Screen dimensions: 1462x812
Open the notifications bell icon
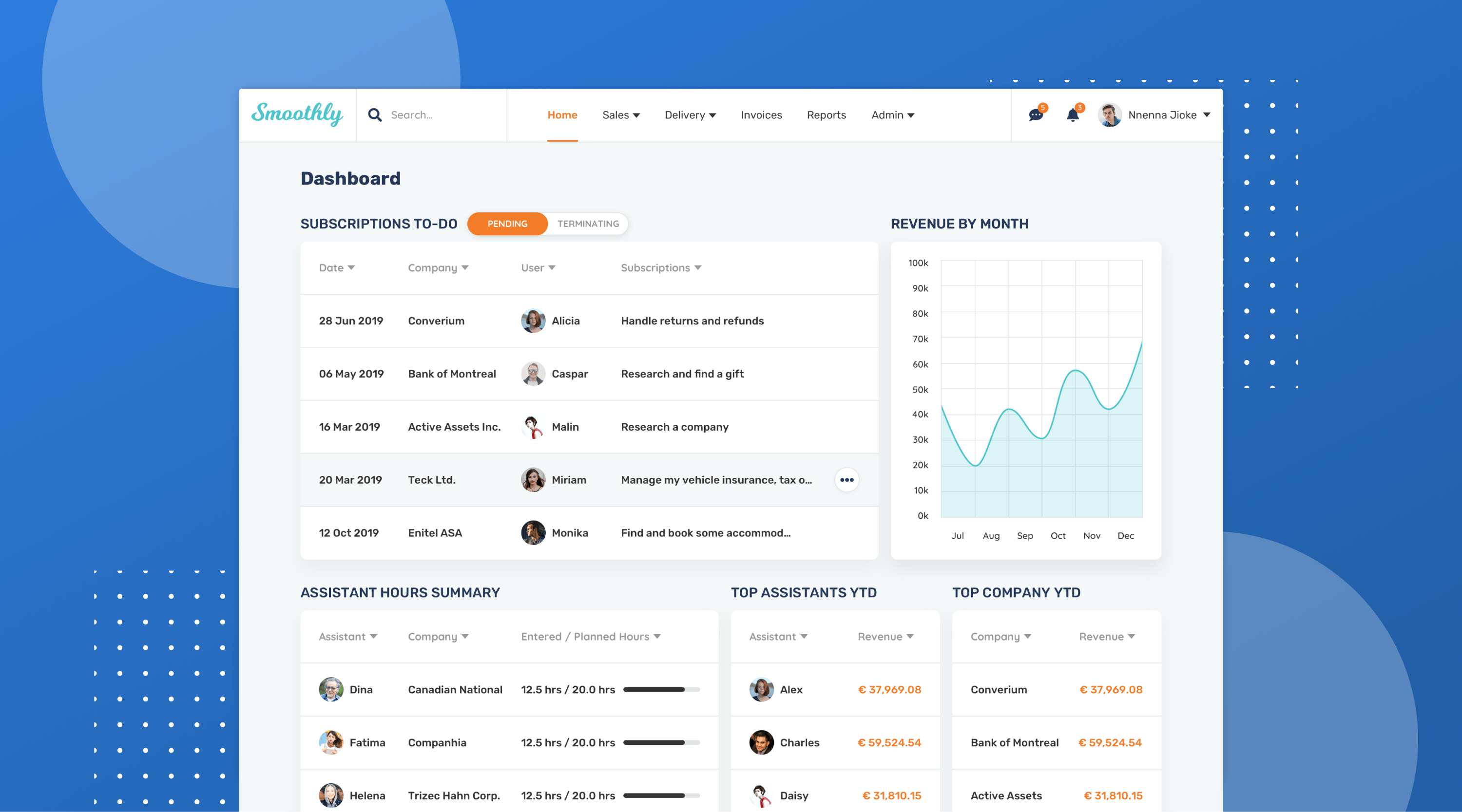[x=1073, y=115]
